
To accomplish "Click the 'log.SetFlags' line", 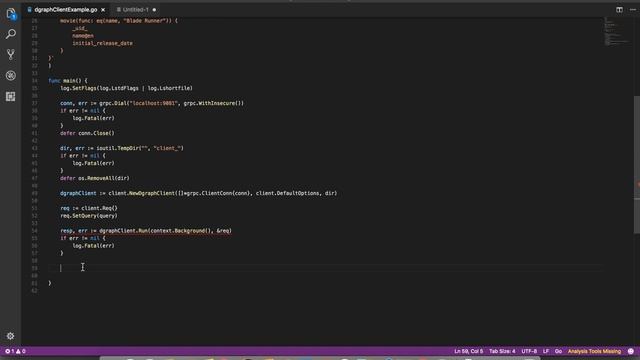I will coord(126,88).
